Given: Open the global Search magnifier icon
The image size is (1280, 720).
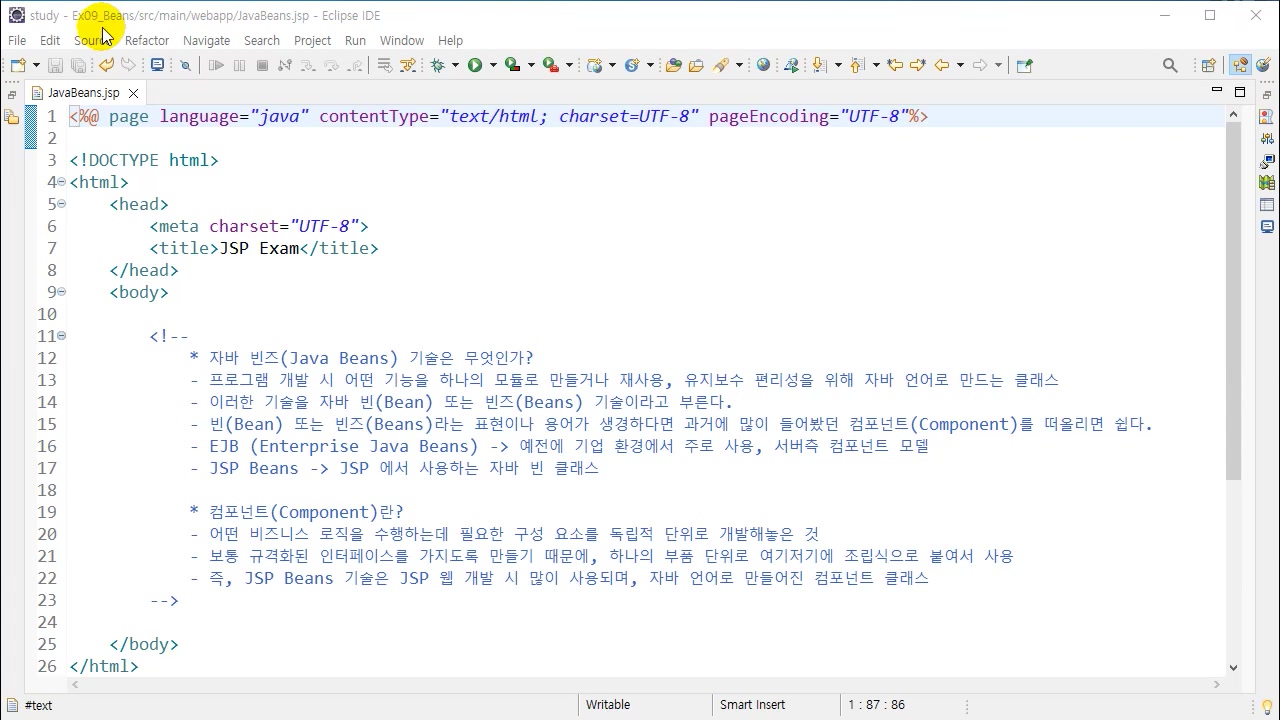Looking at the screenshot, I should 1170,64.
